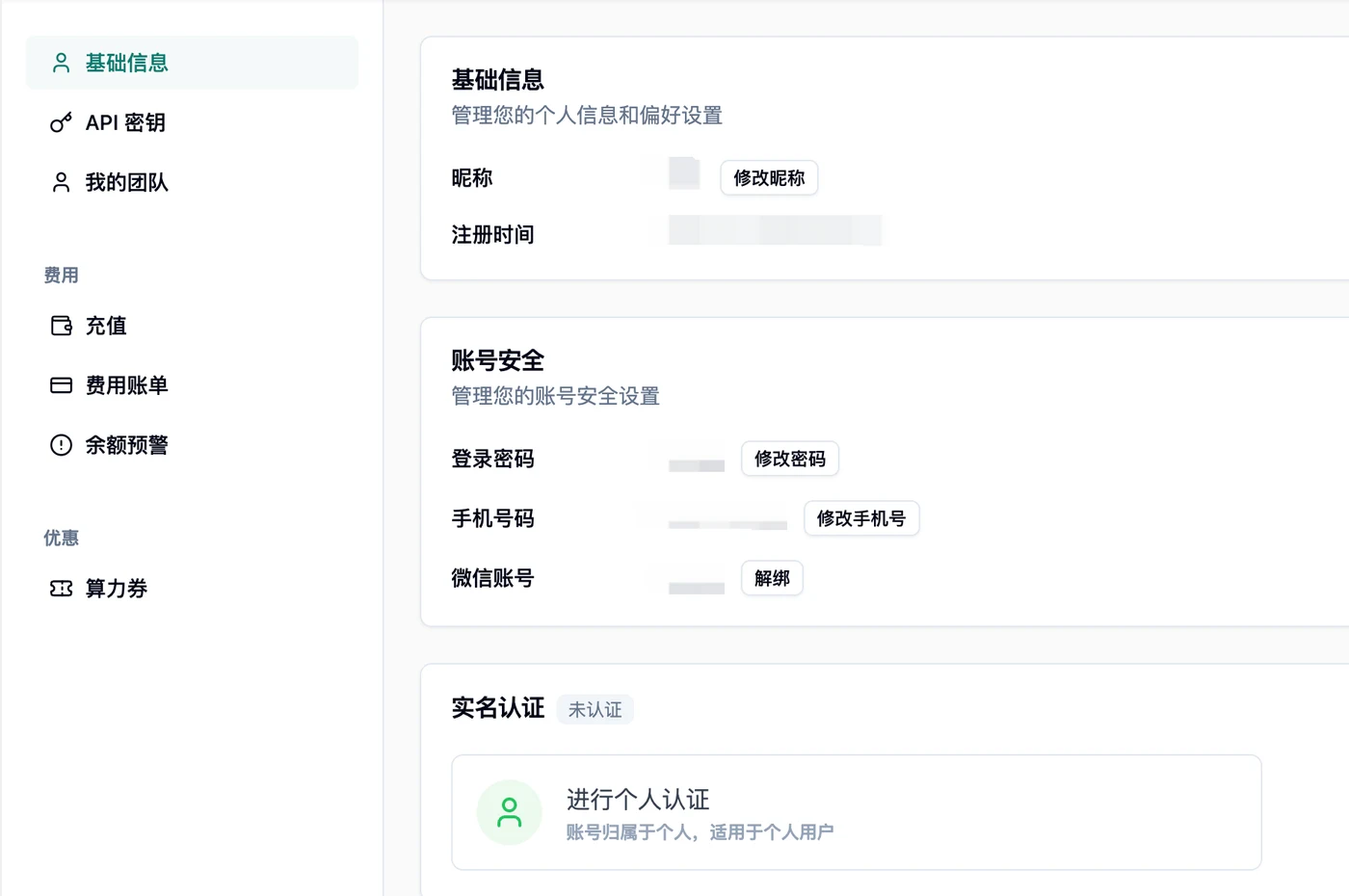Viewport: 1349px width, 896px height.
Task: Click the alert icon beside 余额预警
Action: [61, 445]
